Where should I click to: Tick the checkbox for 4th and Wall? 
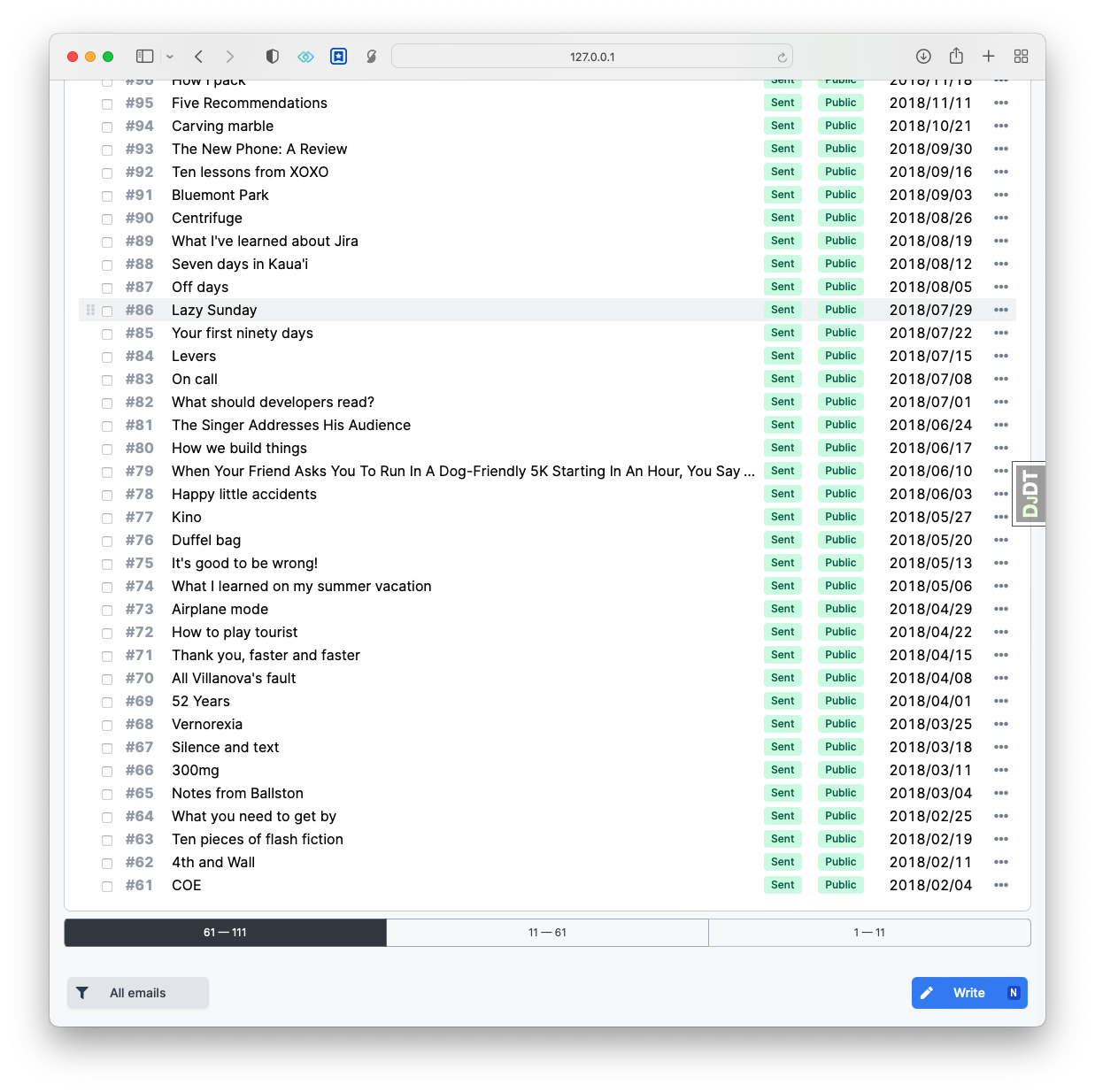pos(107,863)
